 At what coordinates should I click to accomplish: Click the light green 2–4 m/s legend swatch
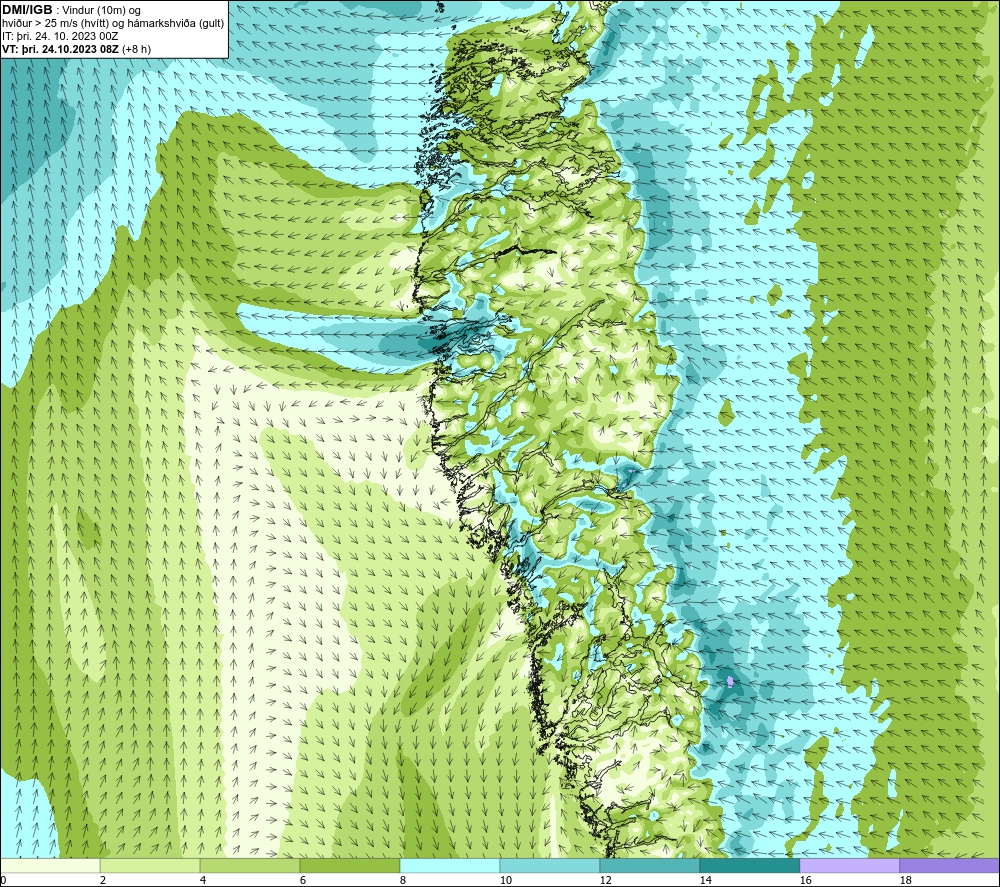click(150, 865)
